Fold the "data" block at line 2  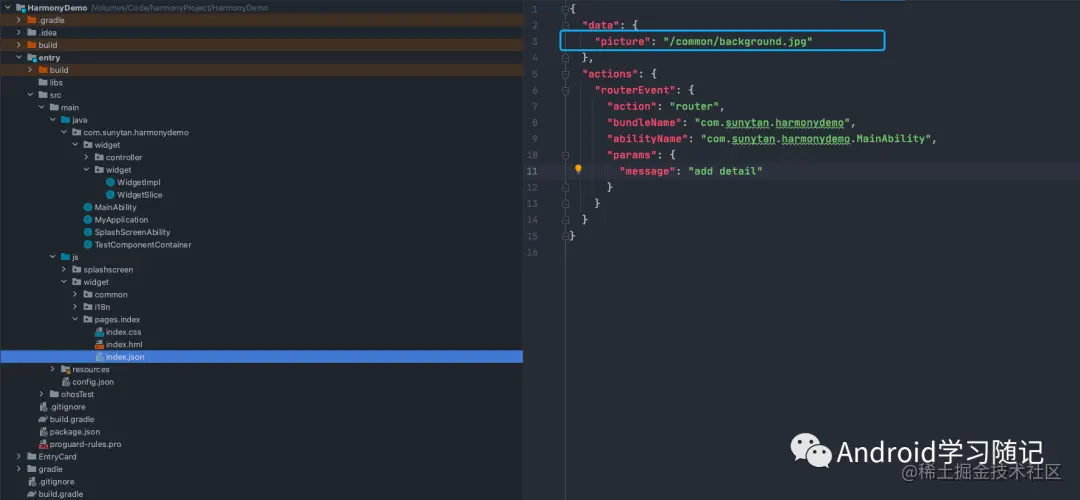point(565,25)
